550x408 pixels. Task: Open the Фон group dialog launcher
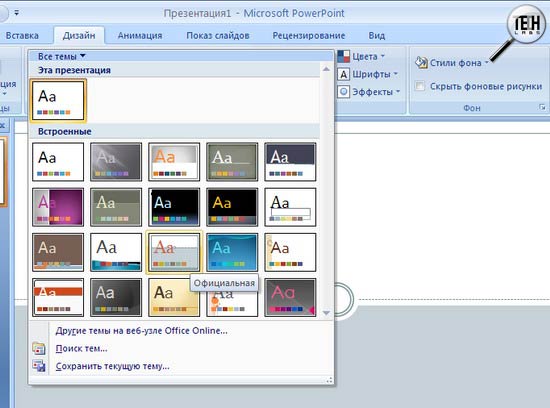[x=542, y=107]
